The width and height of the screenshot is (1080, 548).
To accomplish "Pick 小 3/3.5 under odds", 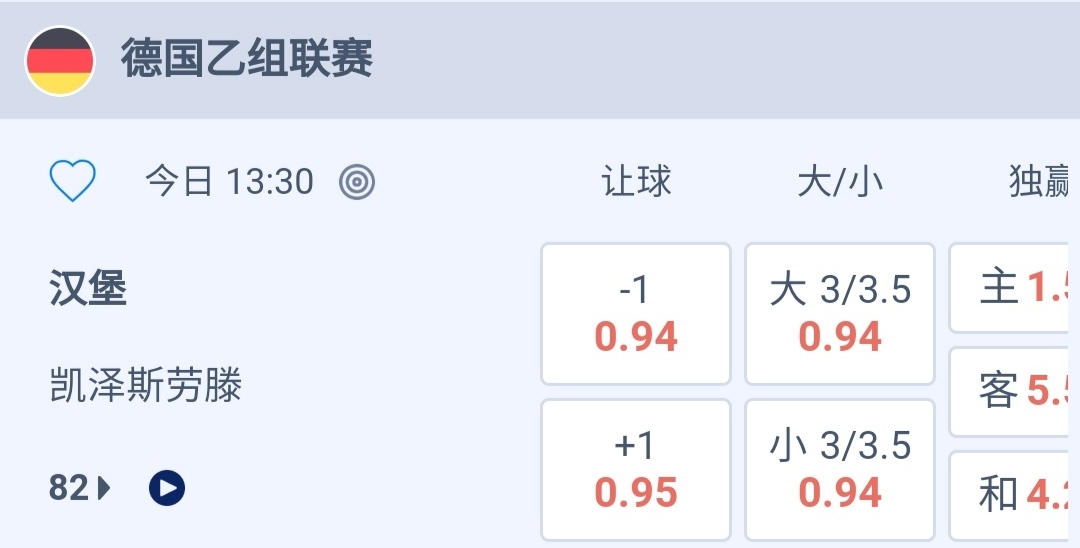I will coord(840,470).
